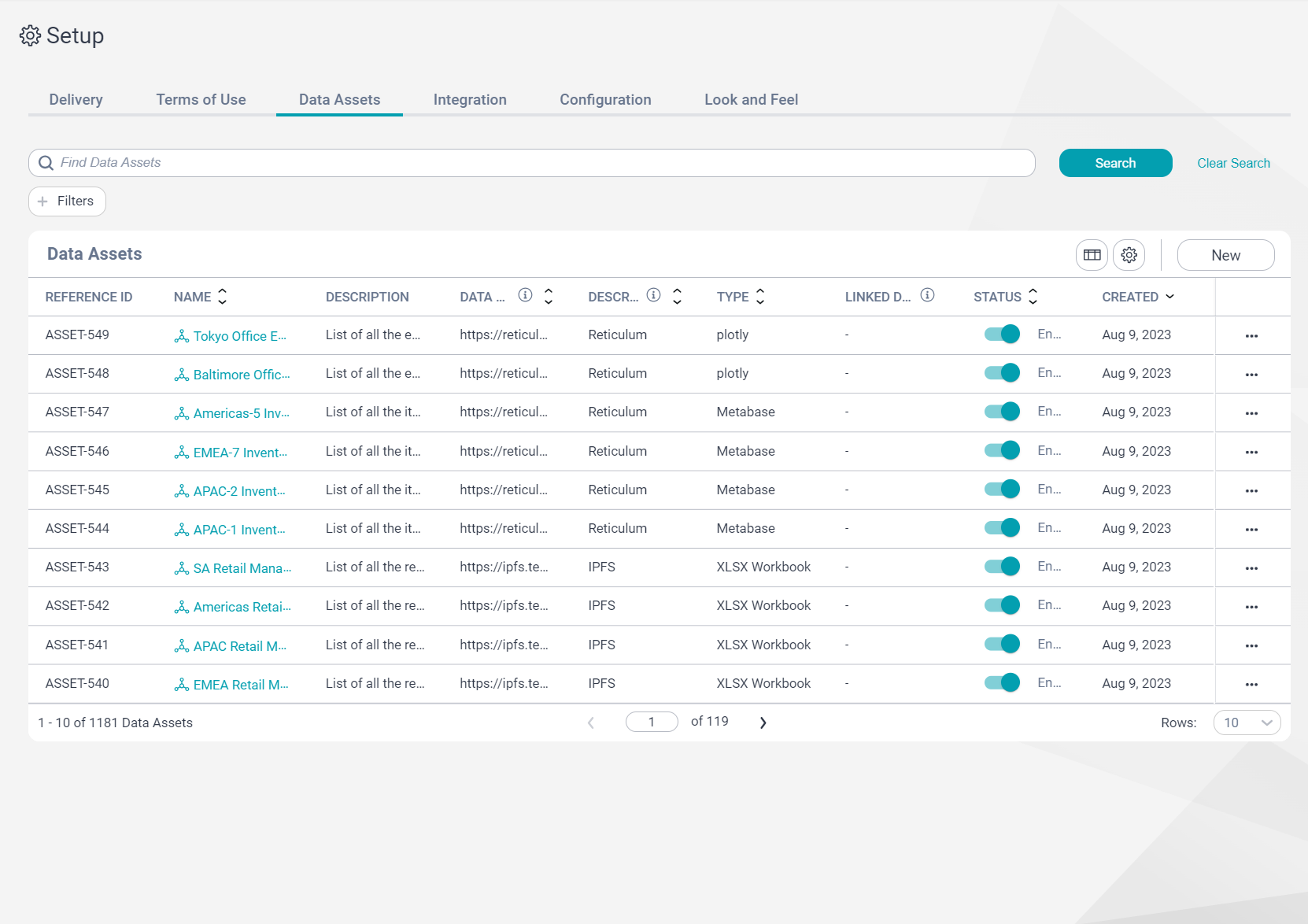Click asset icon beside Tokyo Office
This screenshot has height=924, width=1308.
tap(181, 336)
